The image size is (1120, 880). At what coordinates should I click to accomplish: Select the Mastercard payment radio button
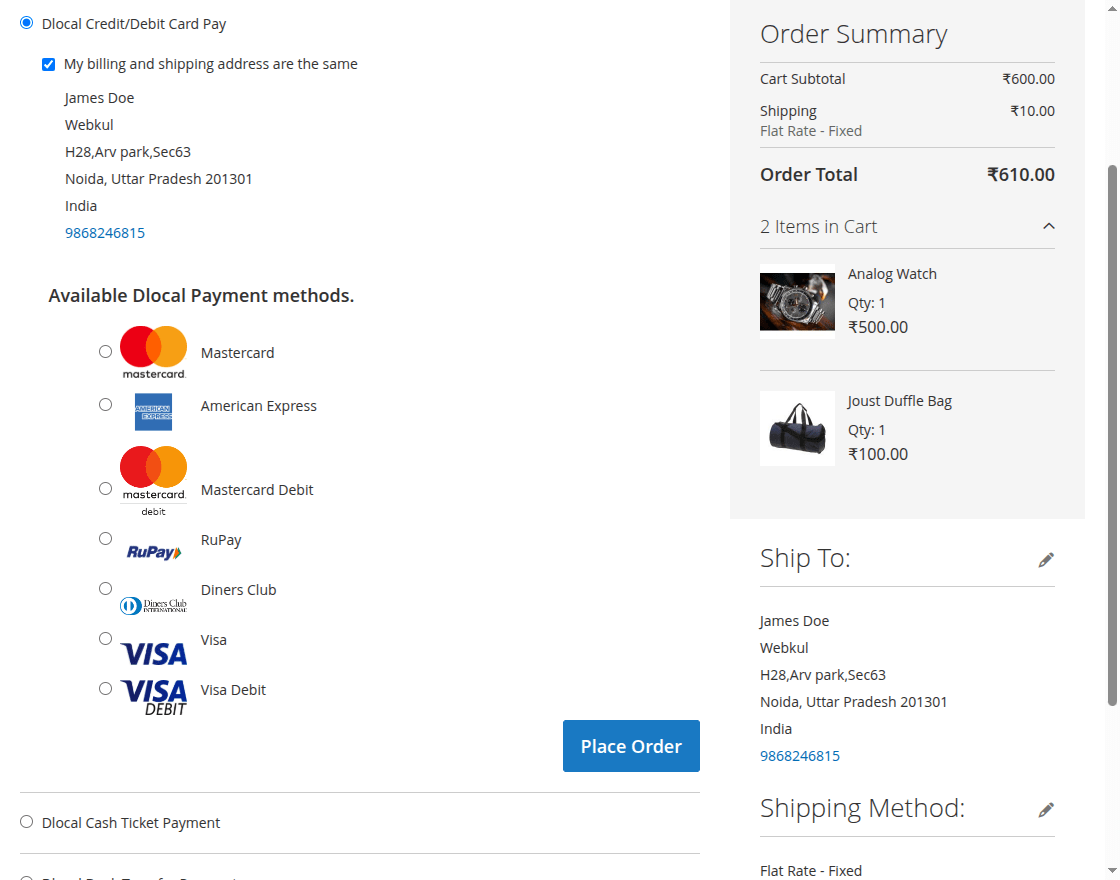(105, 351)
